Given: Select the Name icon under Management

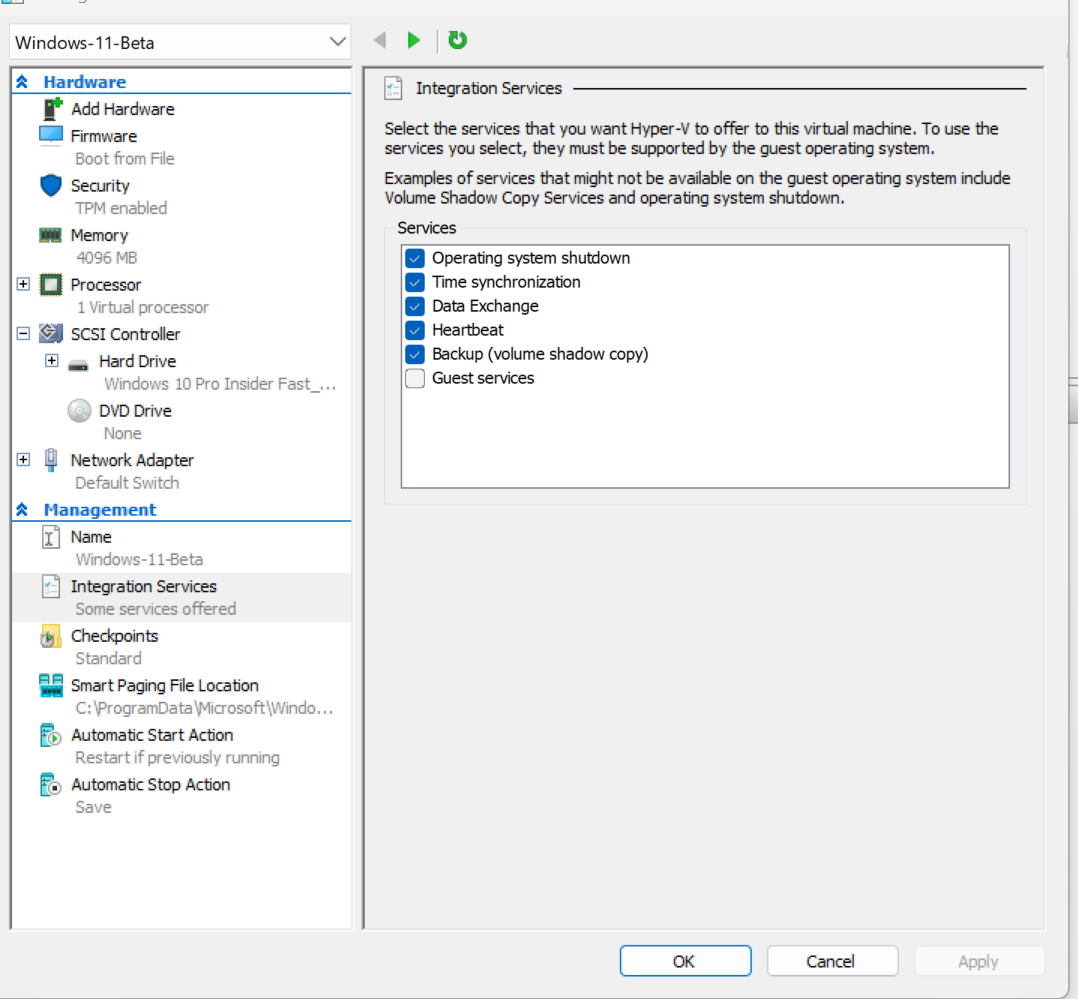Looking at the screenshot, I should pyautogui.click(x=50, y=537).
